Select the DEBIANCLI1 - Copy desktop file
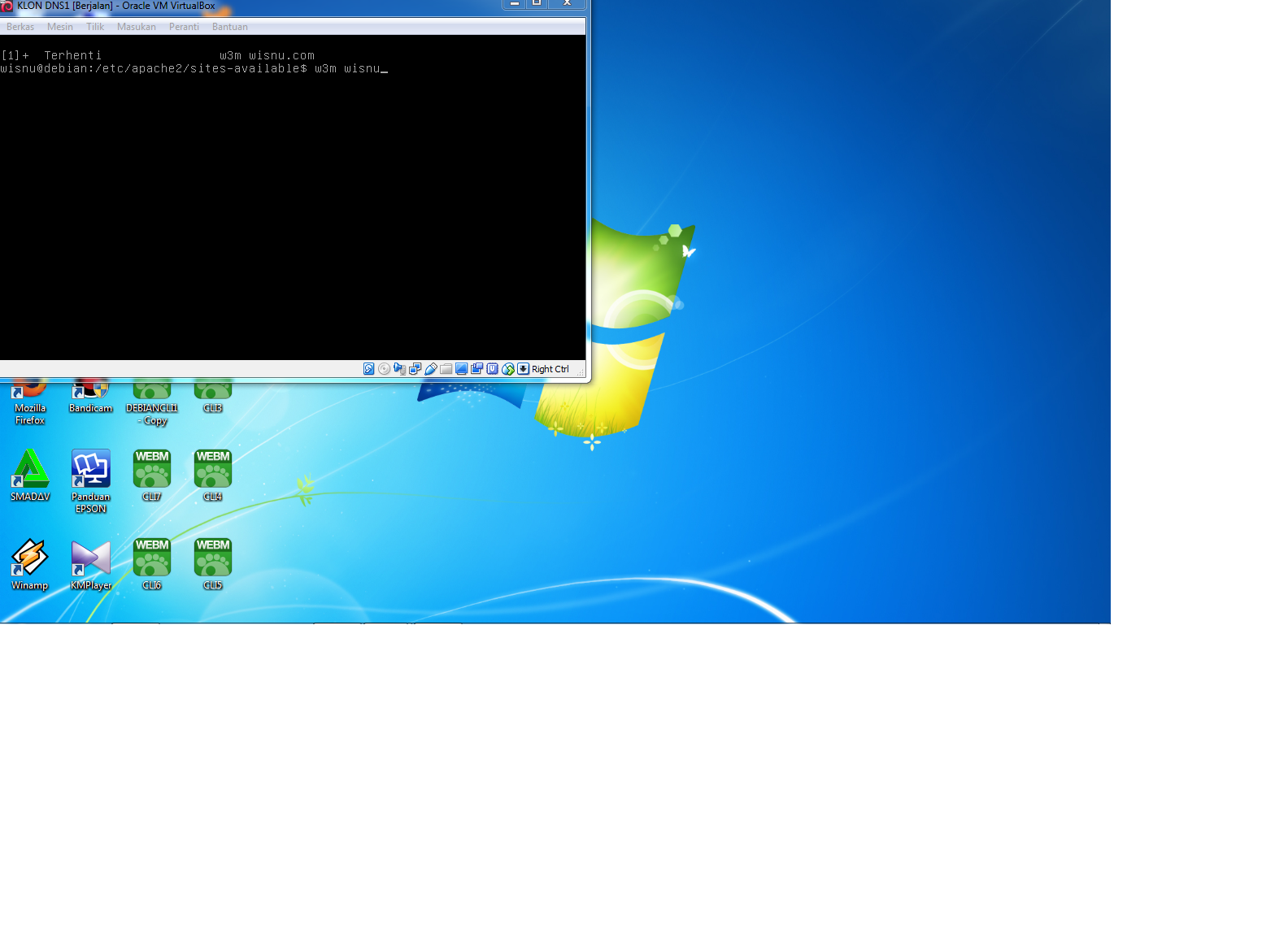Screen dimensions: 1288x925 (x=152, y=402)
